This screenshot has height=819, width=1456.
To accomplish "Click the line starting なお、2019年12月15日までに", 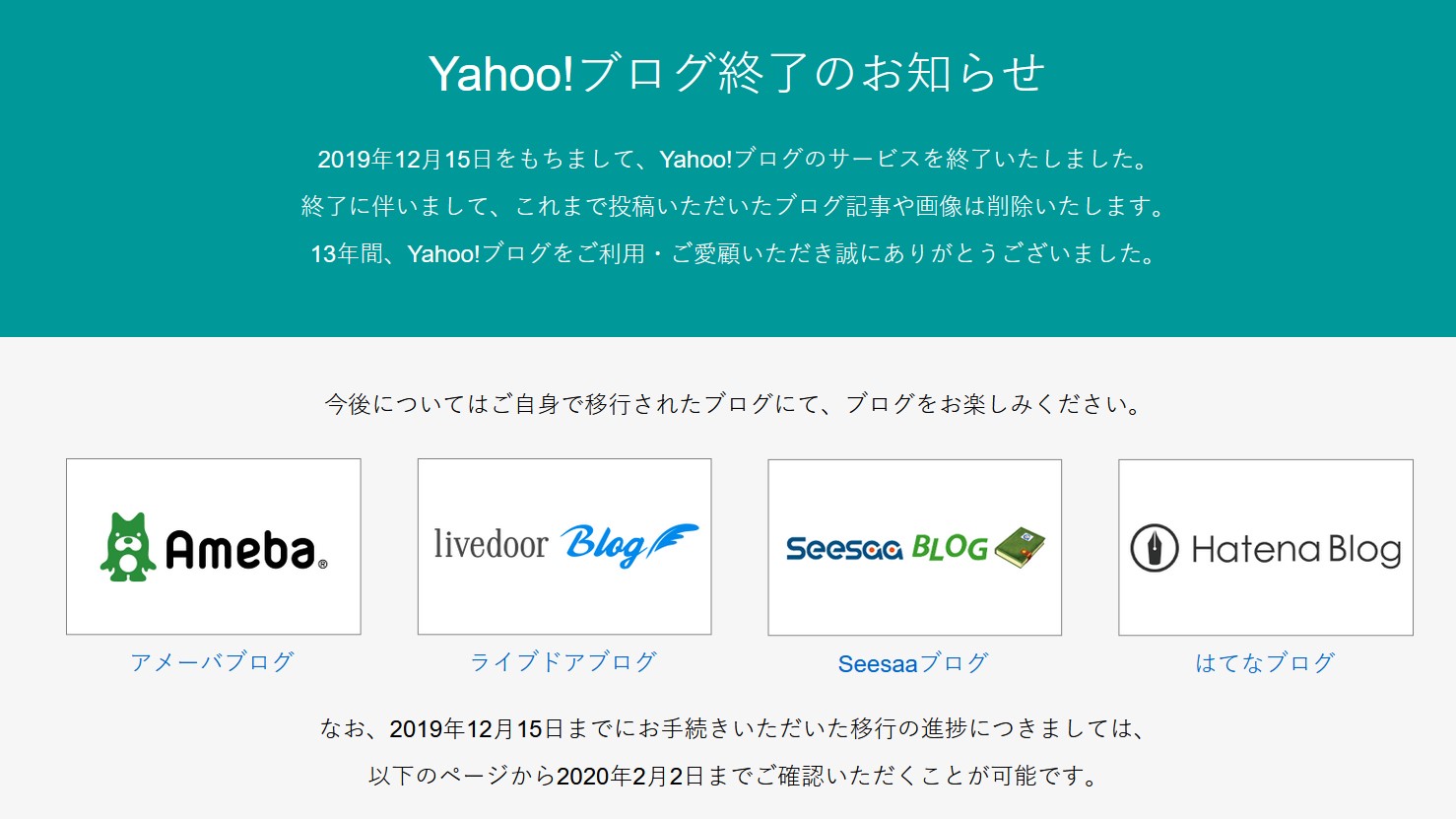I will pyautogui.click(x=734, y=729).
